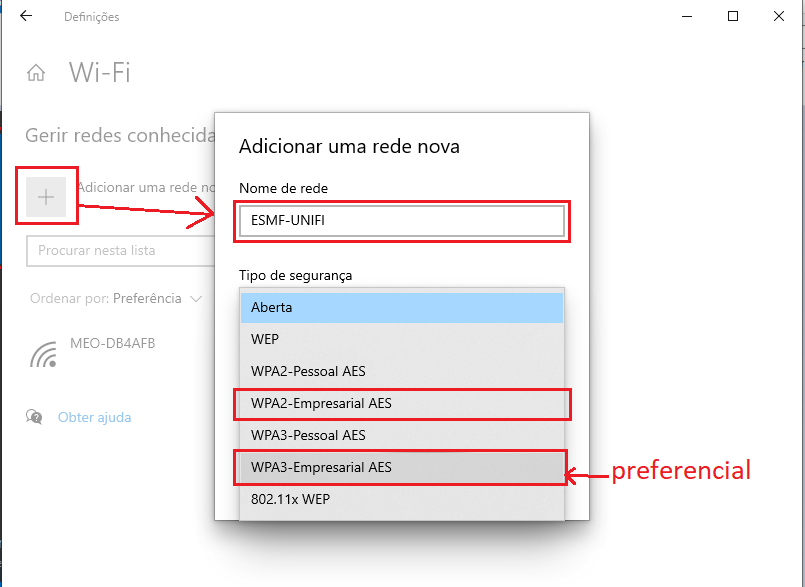Select Aberta security type
The image size is (805, 587).
coord(402,307)
